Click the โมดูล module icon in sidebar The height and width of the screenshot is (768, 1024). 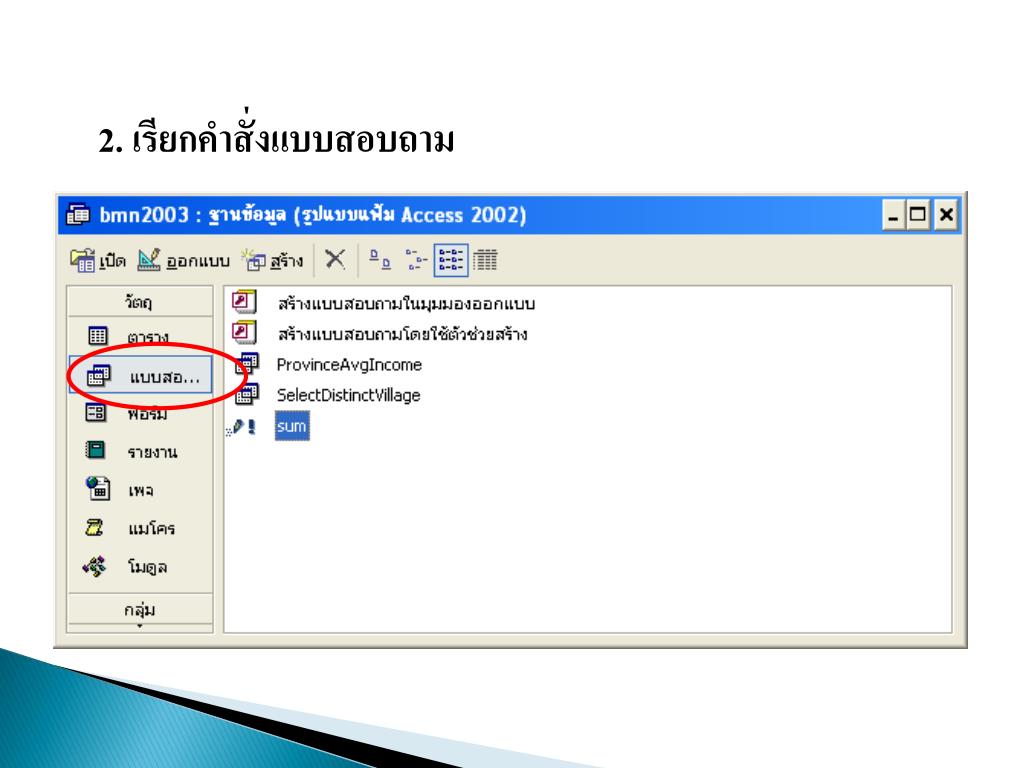[94, 566]
